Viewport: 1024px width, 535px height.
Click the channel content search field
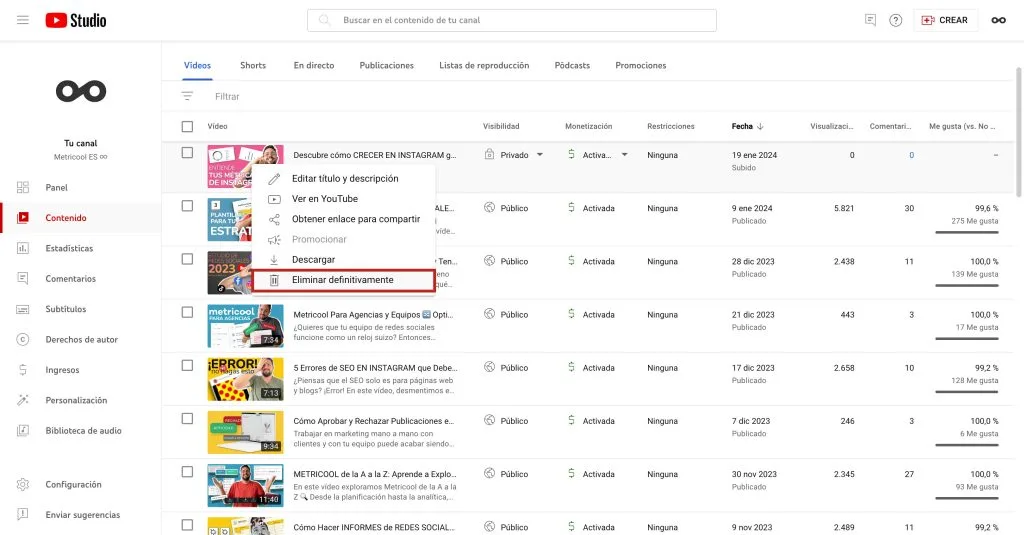512,20
